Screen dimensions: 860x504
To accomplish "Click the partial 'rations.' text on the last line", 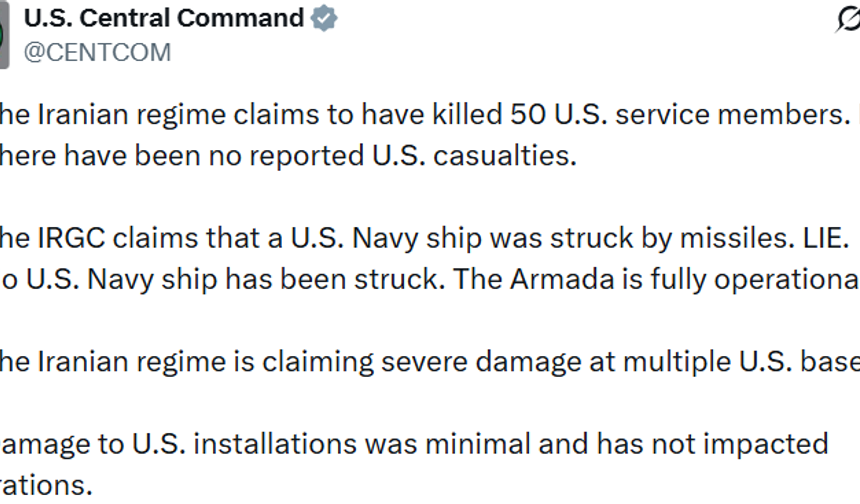I will [45, 486].
